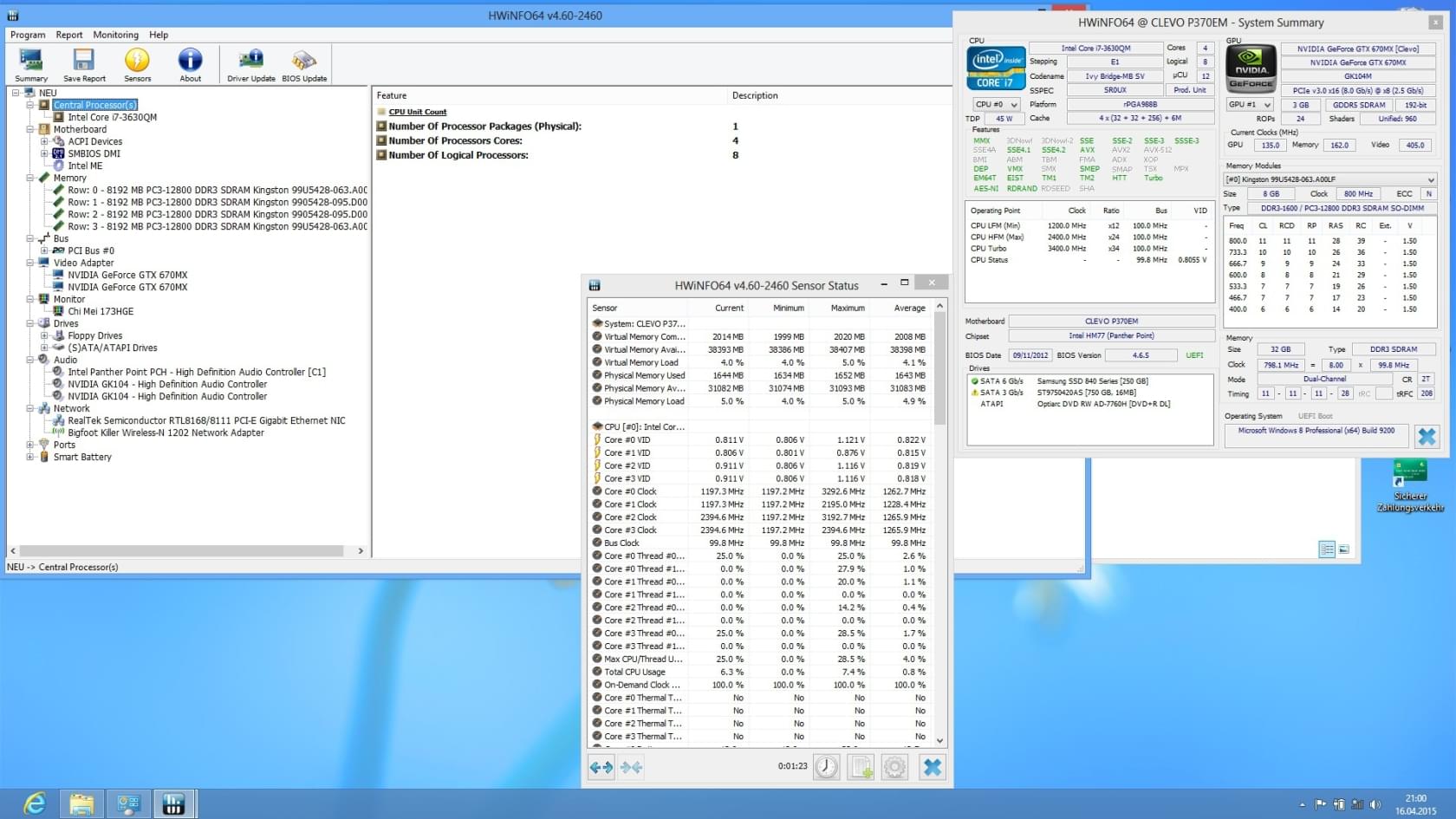
Task: Select the Intel ME tree item
Action: (85, 166)
